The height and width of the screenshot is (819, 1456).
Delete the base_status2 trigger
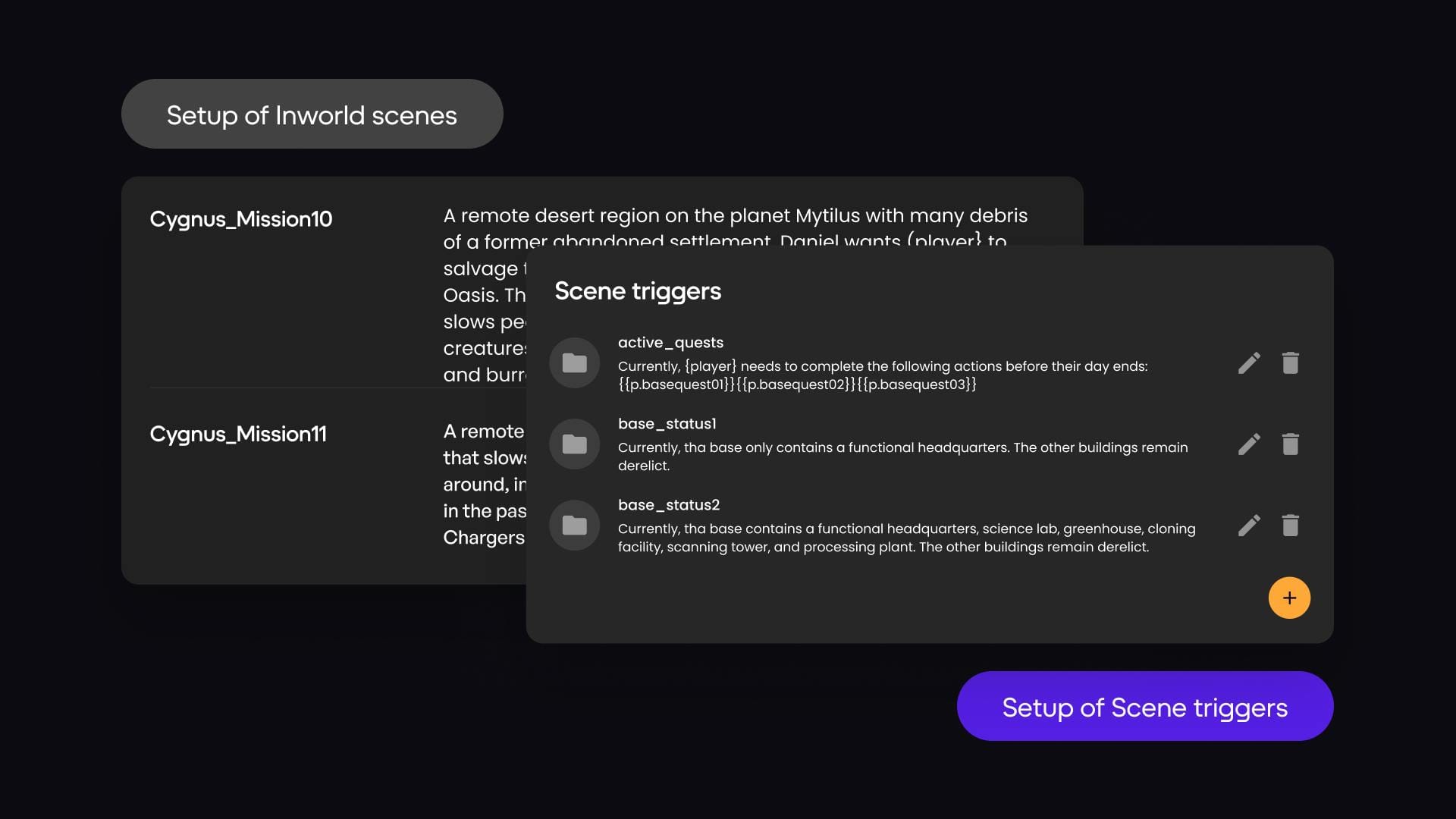[1290, 526]
